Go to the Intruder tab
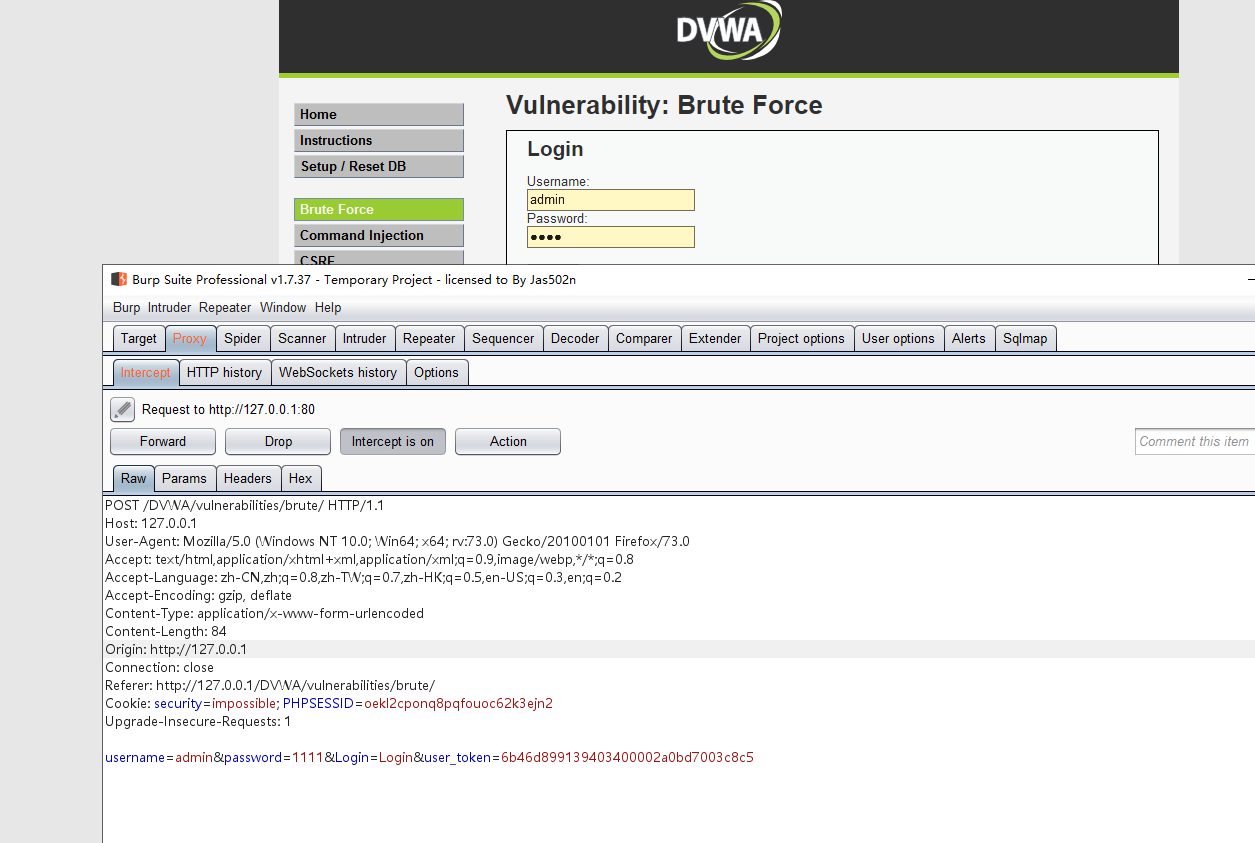1255x843 pixels. (365, 338)
